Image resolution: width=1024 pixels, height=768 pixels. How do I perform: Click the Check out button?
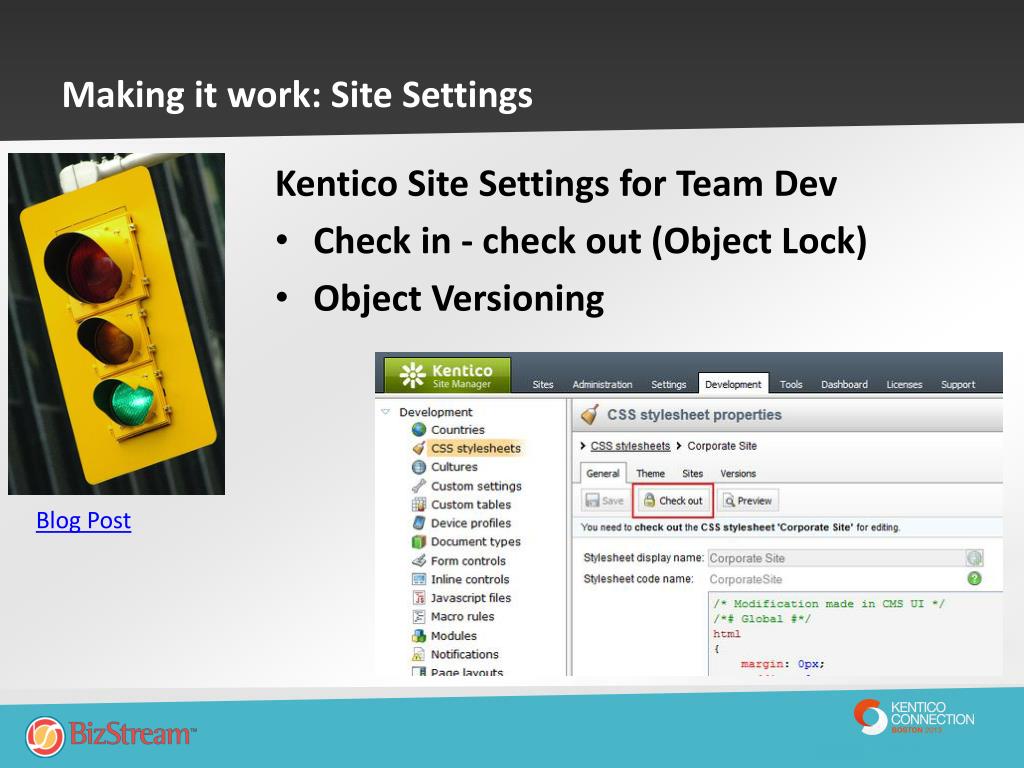tap(673, 501)
